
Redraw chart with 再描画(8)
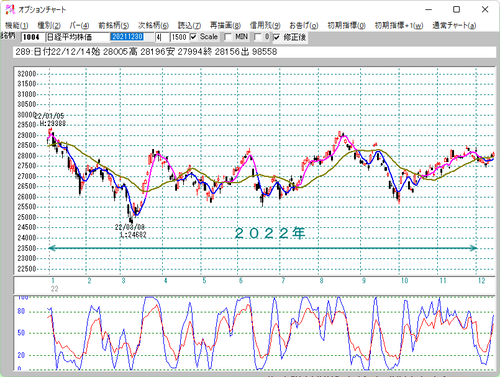point(225,25)
